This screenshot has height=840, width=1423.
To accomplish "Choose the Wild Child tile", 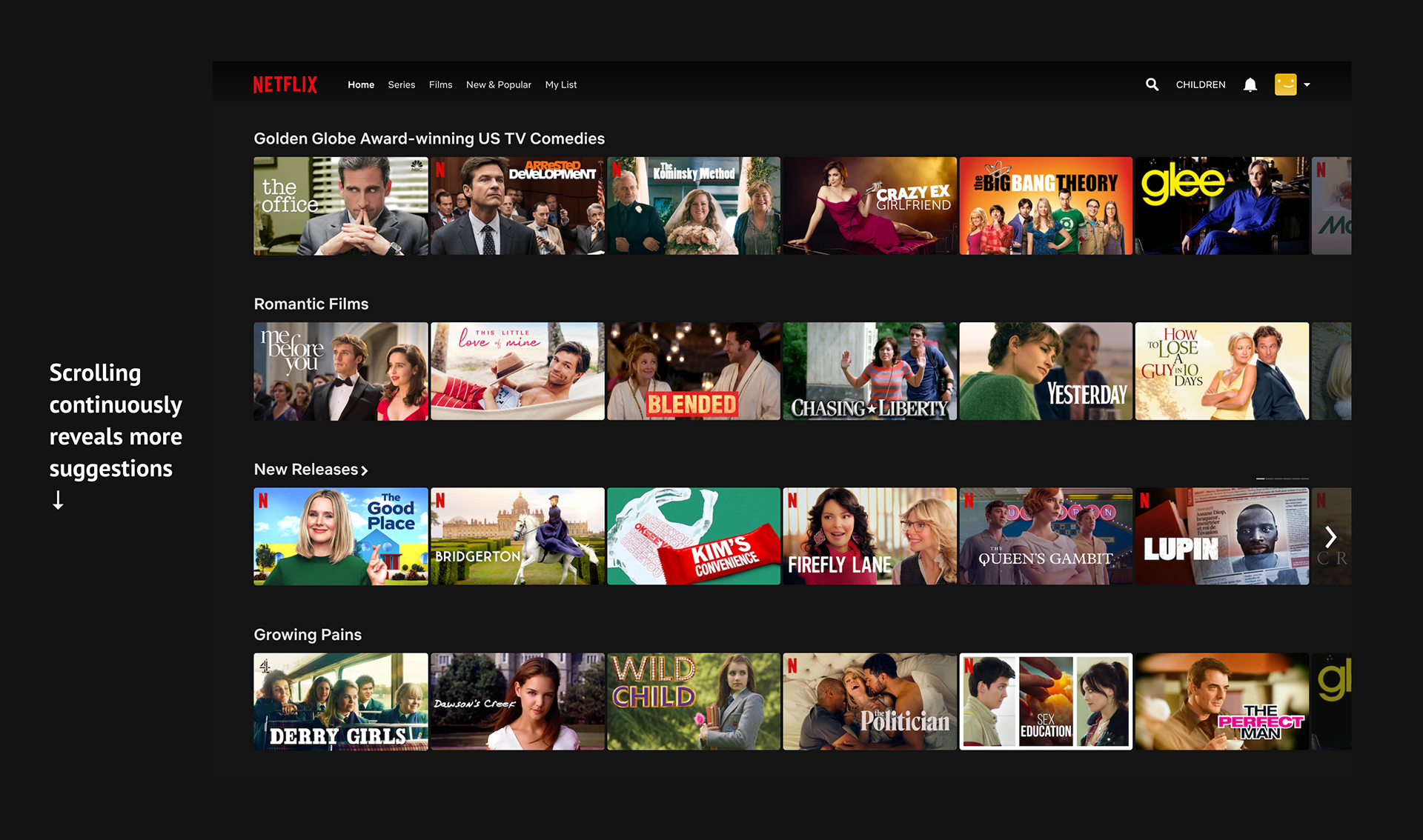I will (x=694, y=701).
